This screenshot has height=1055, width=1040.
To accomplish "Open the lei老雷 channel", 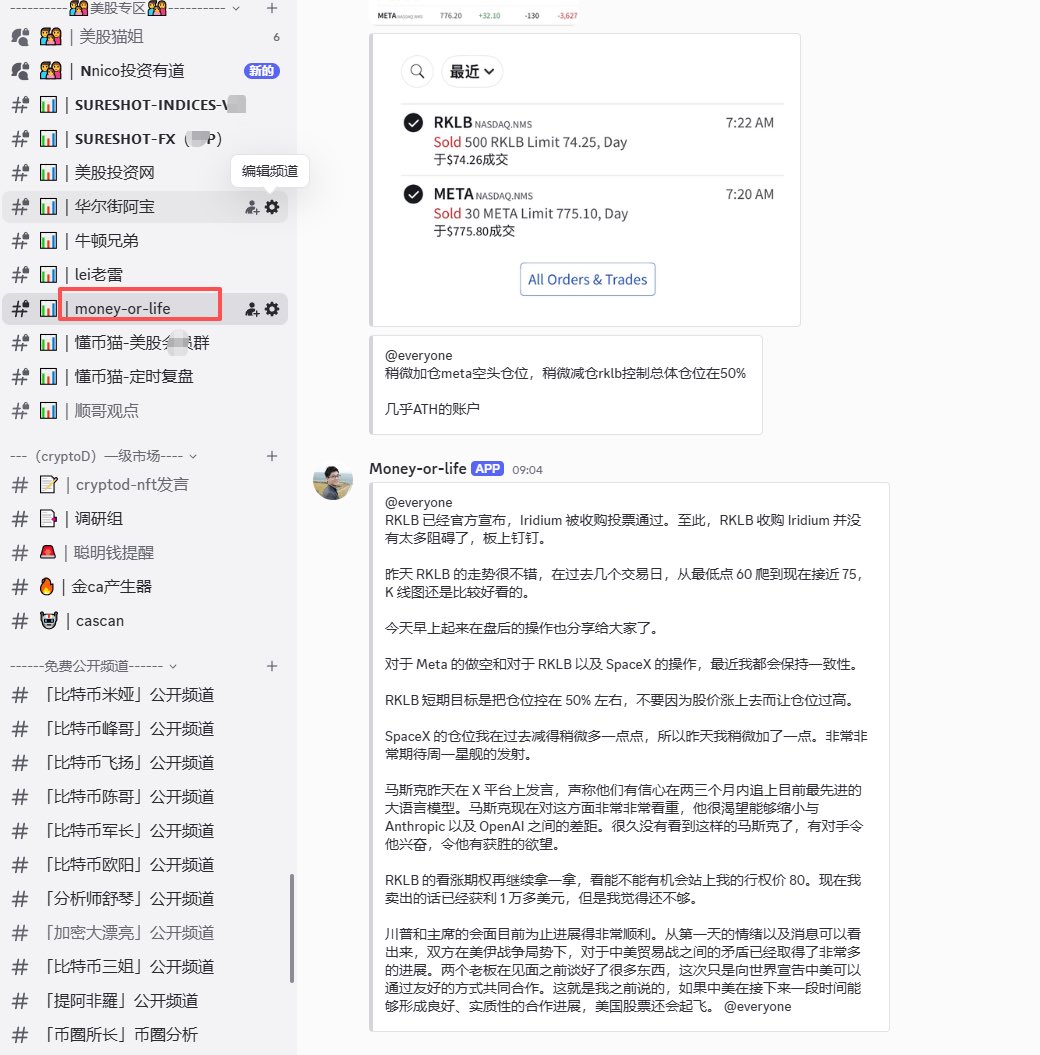I will click(145, 275).
